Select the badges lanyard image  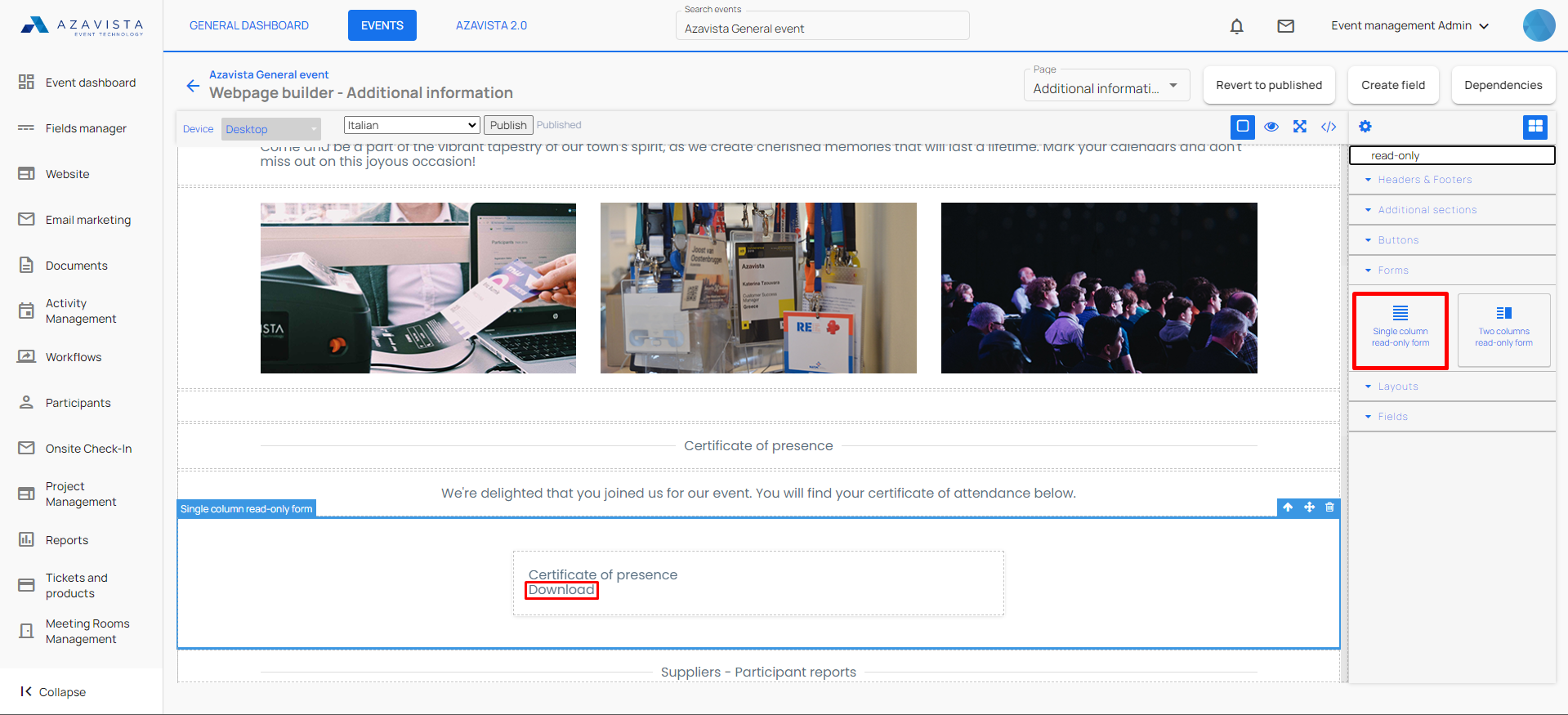pos(758,288)
